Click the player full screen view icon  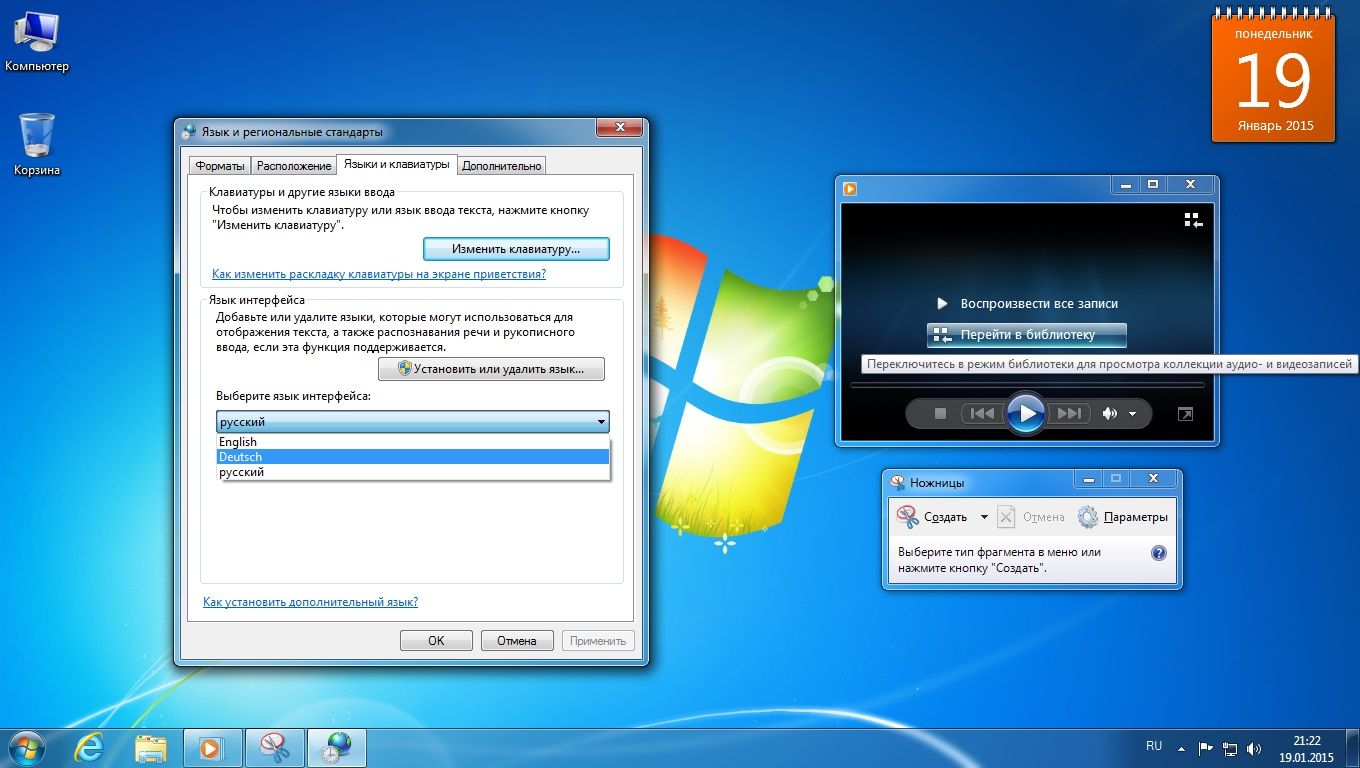point(1185,414)
